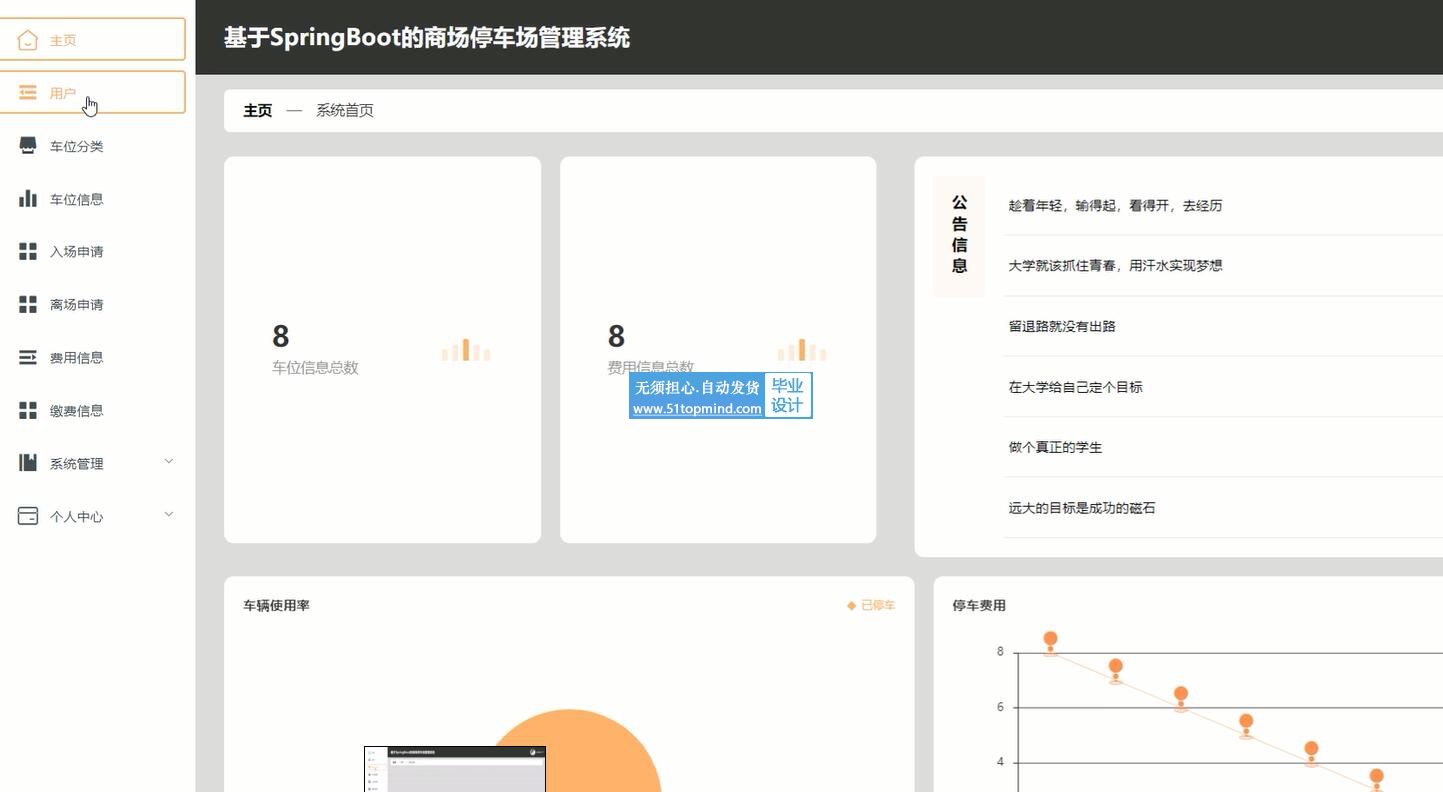Open announcement 趁着年轻，输得起，看得开，去经历

[1115, 206]
